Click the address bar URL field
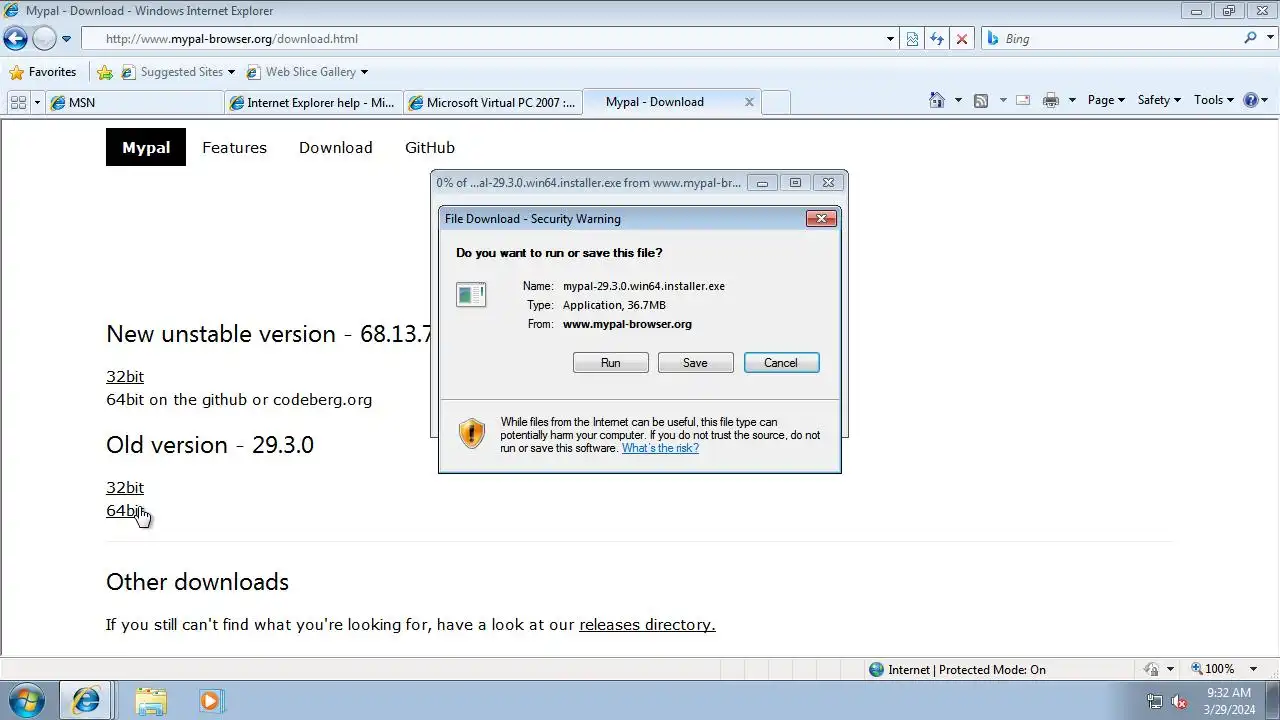1280x720 pixels. pyautogui.click(x=480, y=39)
